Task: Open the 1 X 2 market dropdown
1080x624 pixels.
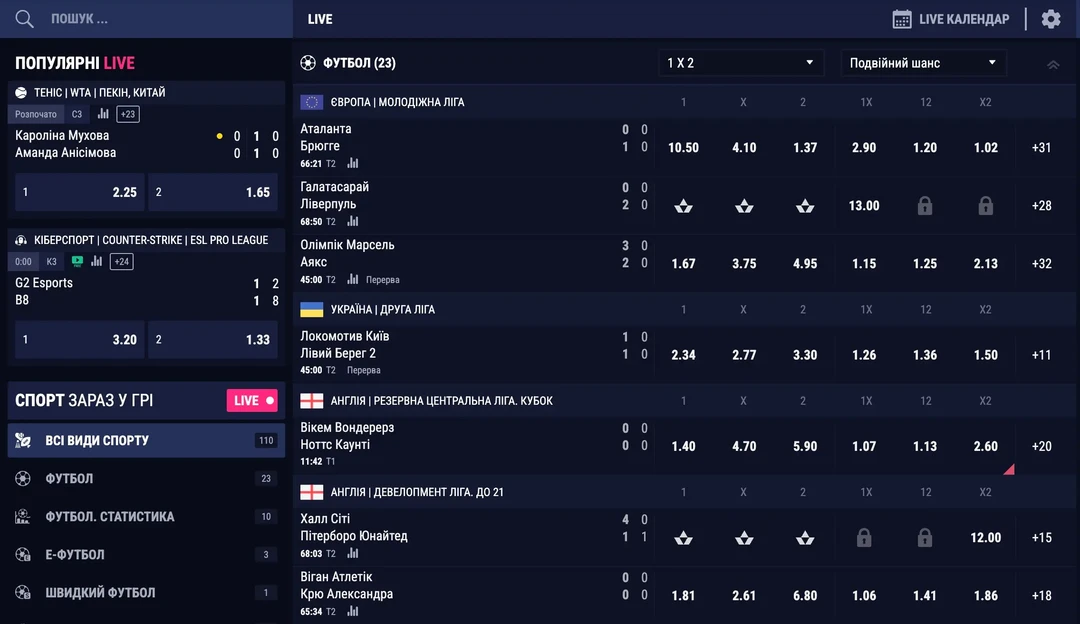Action: point(741,63)
